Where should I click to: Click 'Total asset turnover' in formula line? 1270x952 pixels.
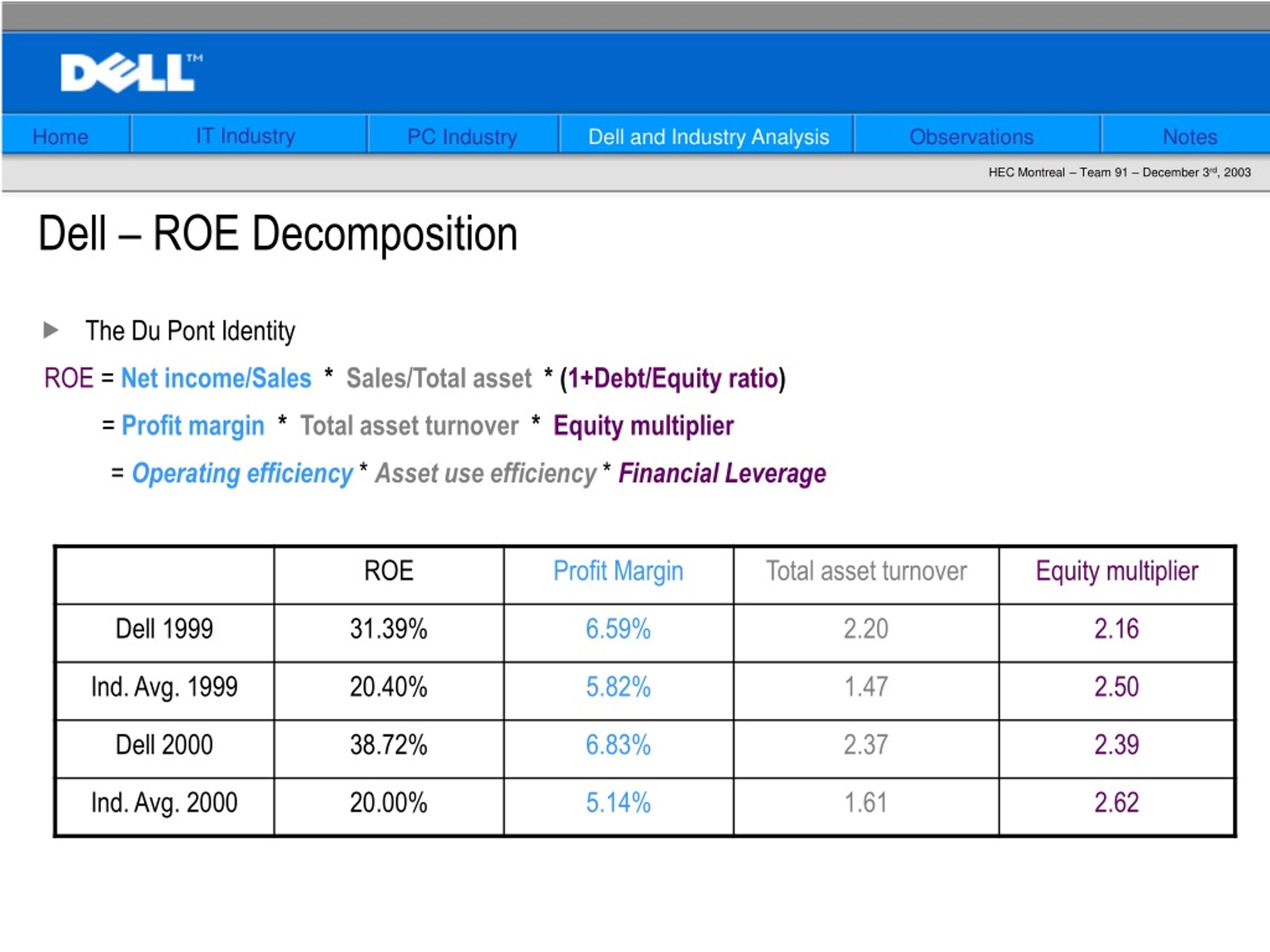(409, 426)
